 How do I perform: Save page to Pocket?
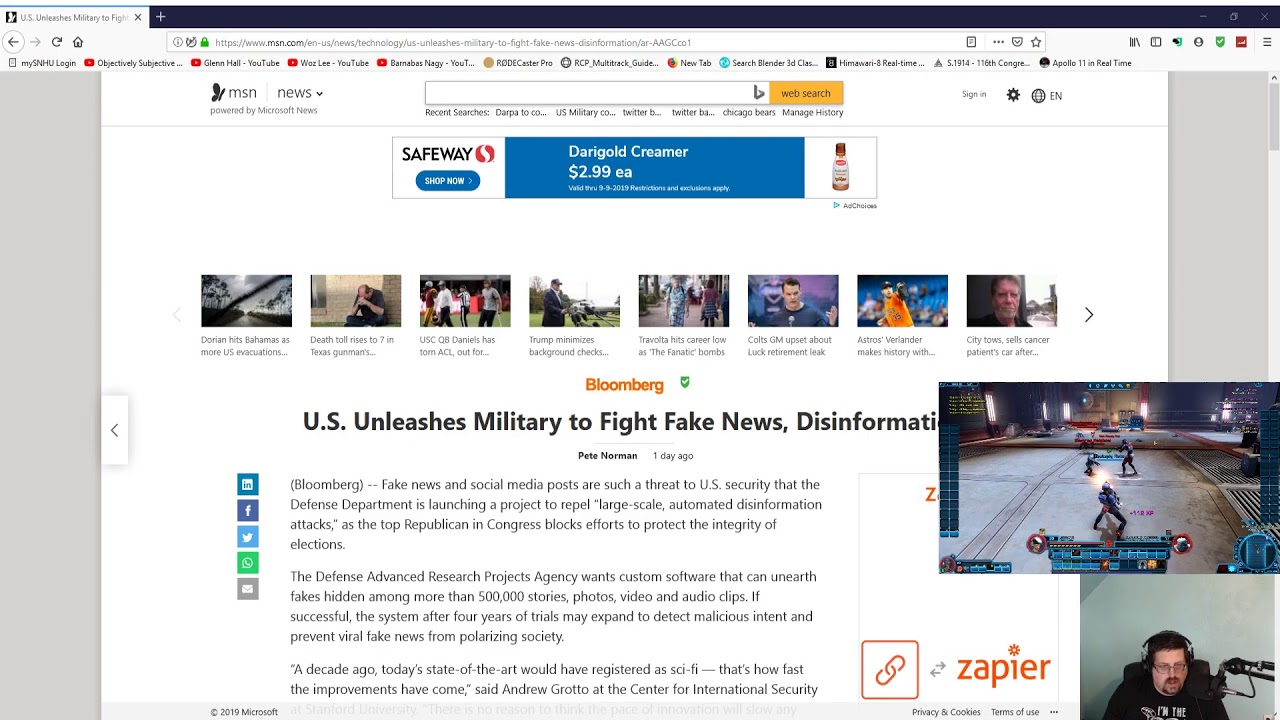[x=1017, y=42]
